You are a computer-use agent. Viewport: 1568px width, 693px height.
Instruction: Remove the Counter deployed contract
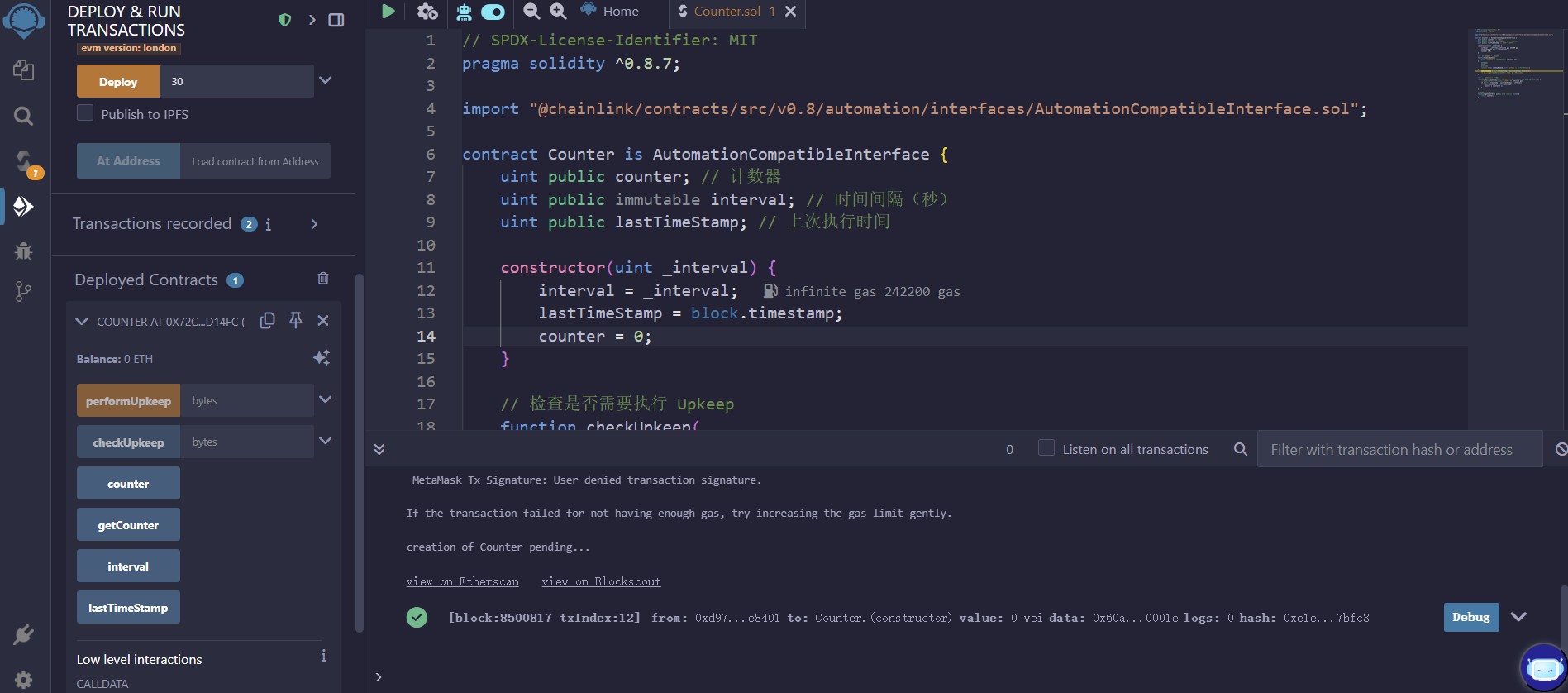[323, 320]
